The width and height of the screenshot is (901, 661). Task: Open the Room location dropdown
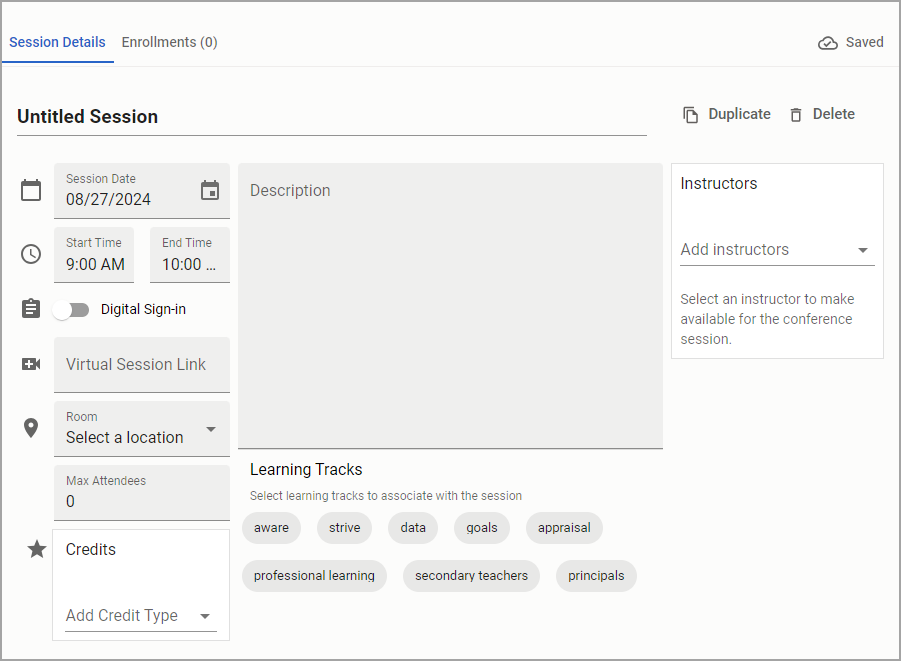142,429
